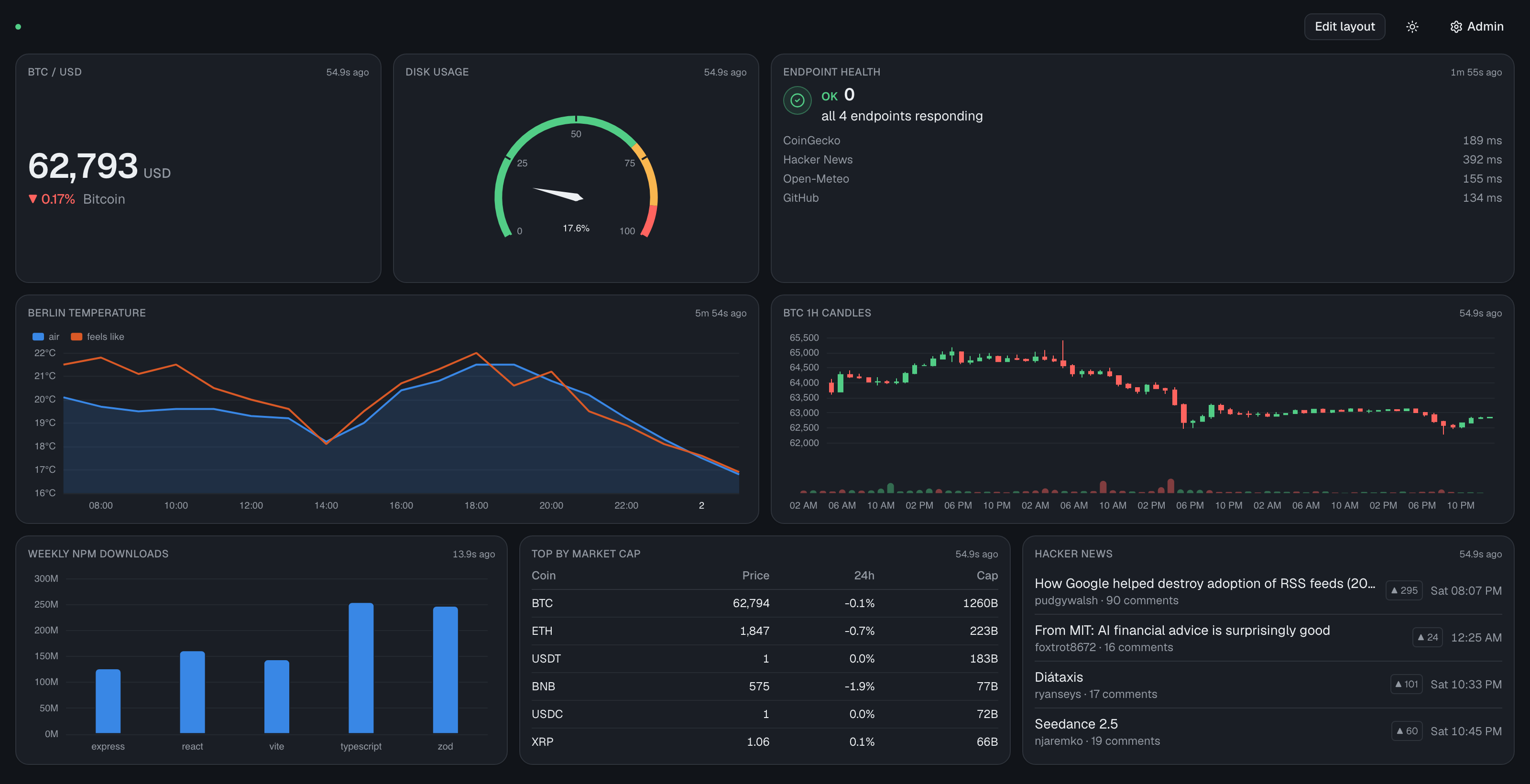Click the 24 upvote badge

tap(1427, 637)
